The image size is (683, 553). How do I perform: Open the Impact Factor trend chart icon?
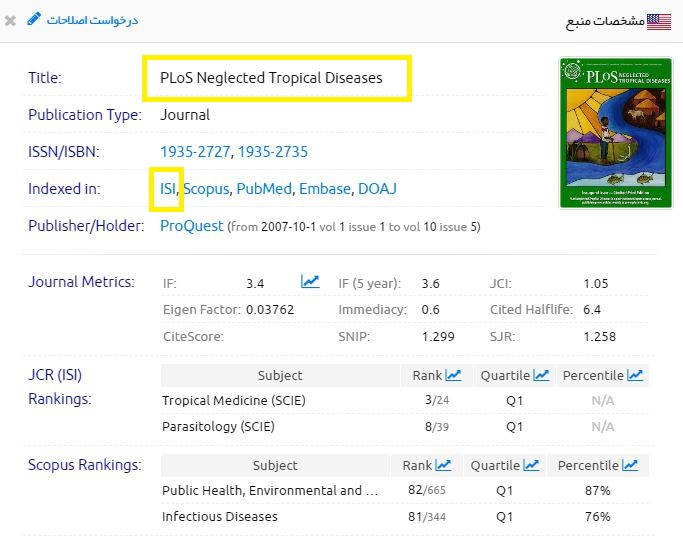[x=310, y=282]
